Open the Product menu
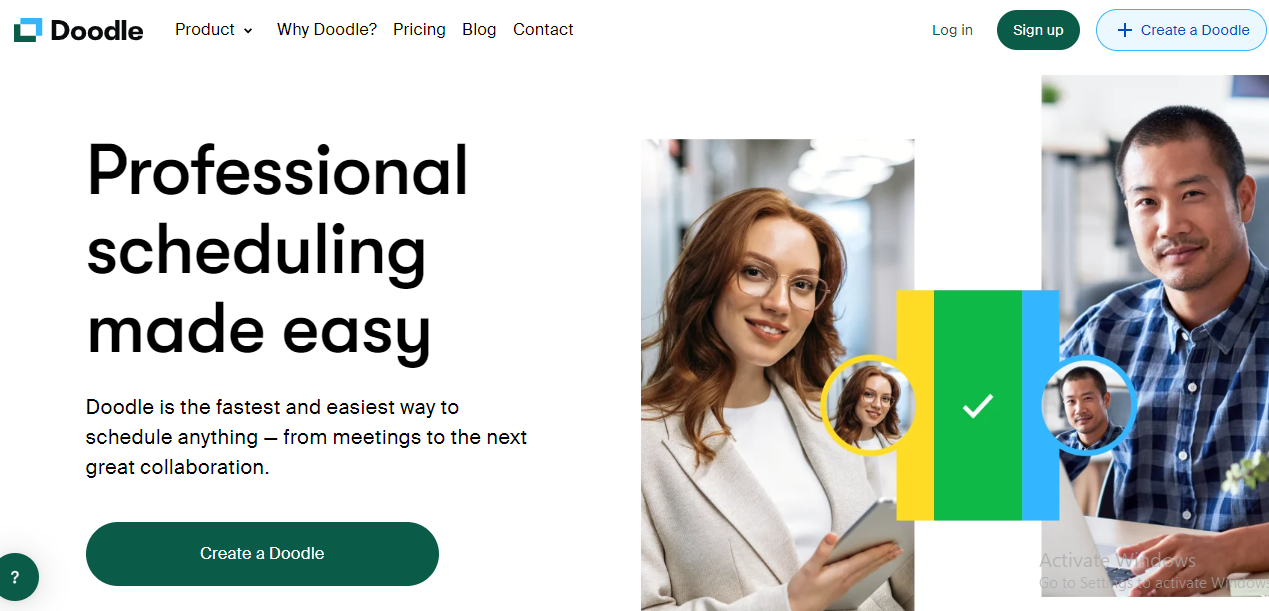 [214, 30]
